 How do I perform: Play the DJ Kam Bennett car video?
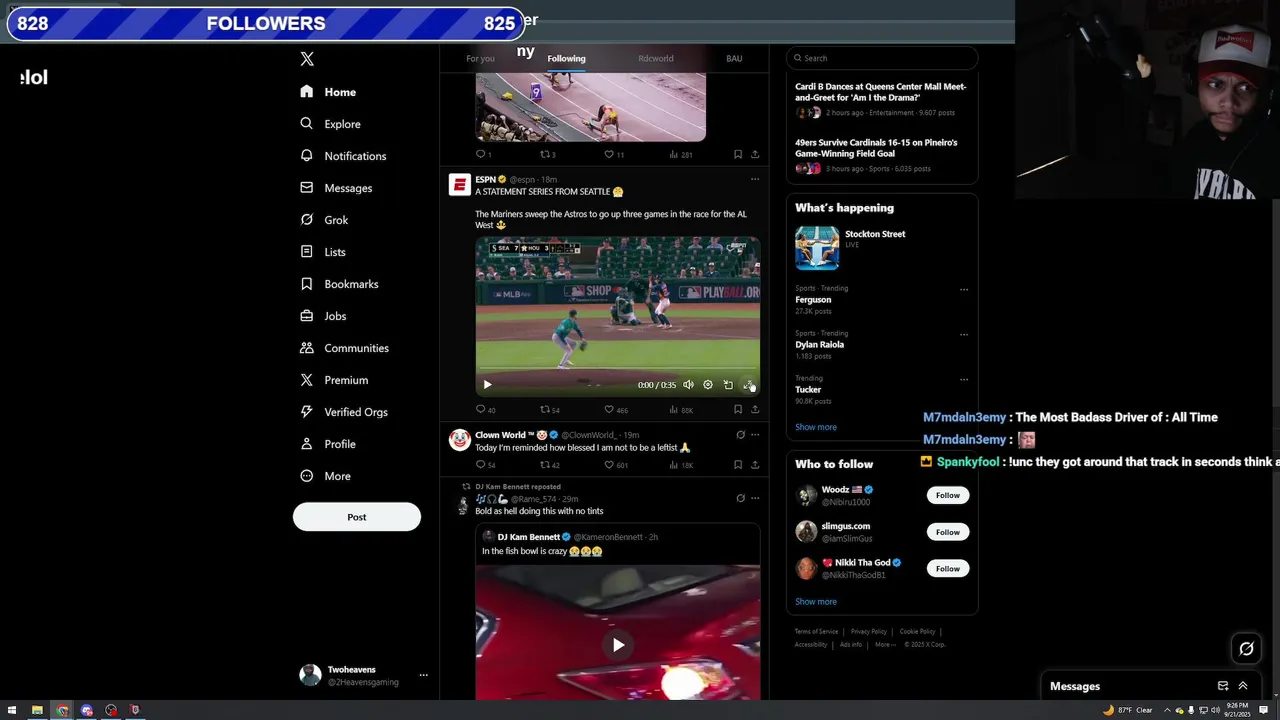(618, 645)
